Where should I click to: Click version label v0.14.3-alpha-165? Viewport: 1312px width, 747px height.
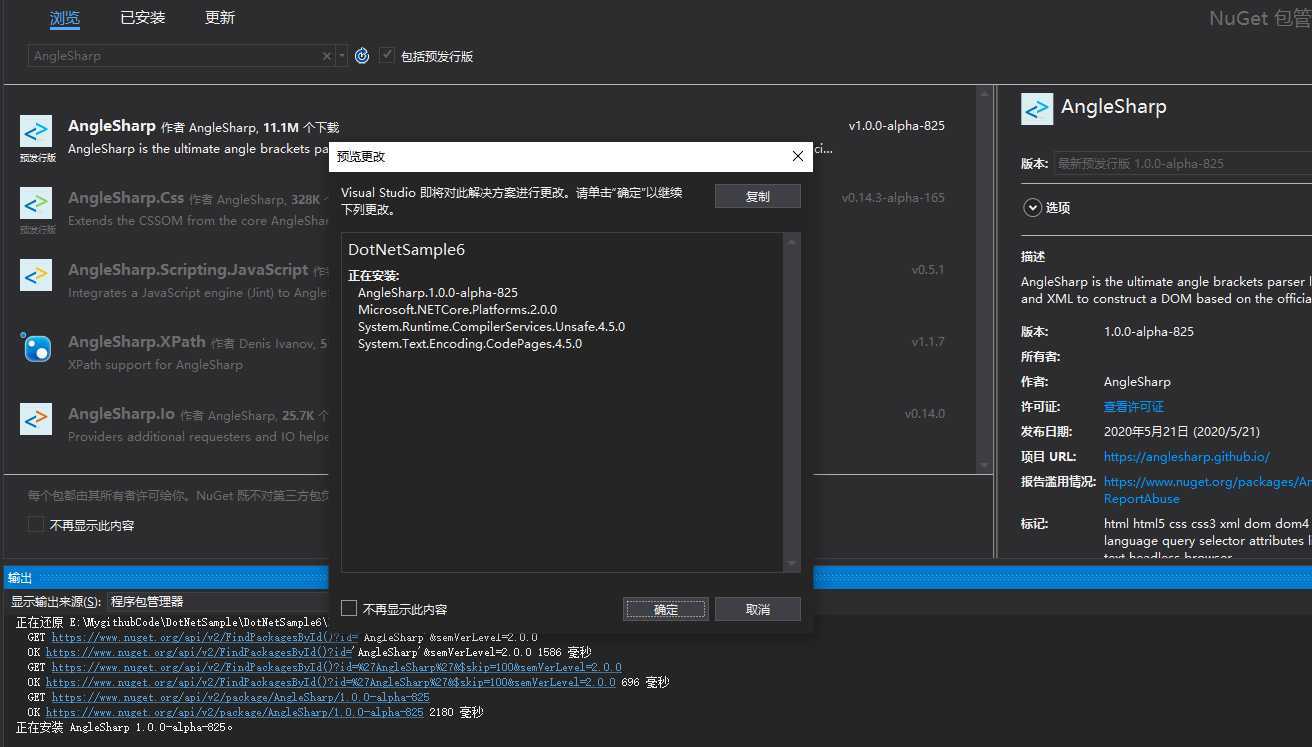tap(893, 198)
